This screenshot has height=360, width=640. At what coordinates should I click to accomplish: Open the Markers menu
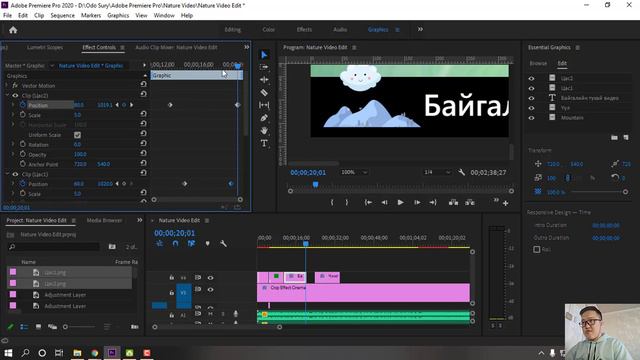tap(91, 16)
